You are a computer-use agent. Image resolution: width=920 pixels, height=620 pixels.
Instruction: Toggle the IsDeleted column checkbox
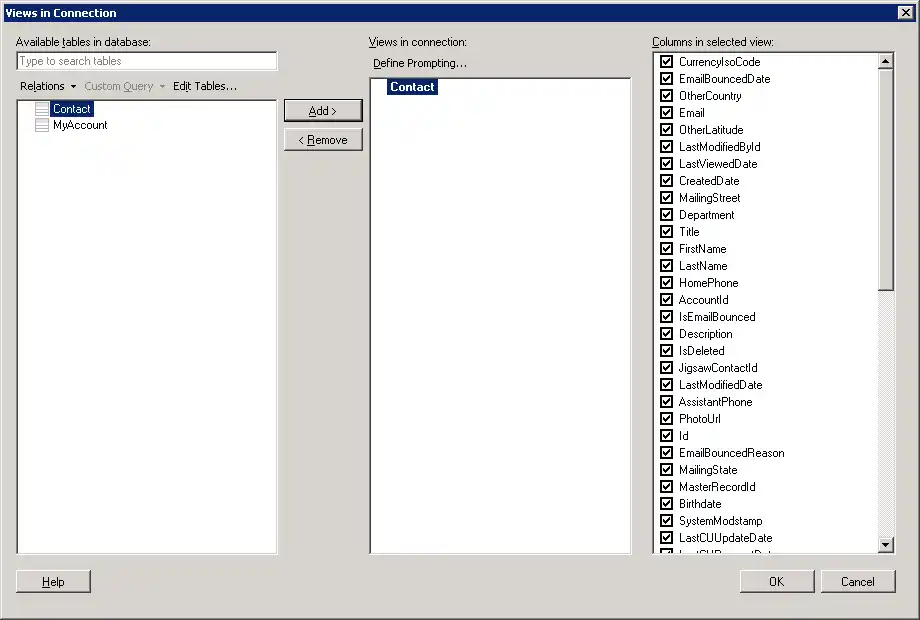666,350
